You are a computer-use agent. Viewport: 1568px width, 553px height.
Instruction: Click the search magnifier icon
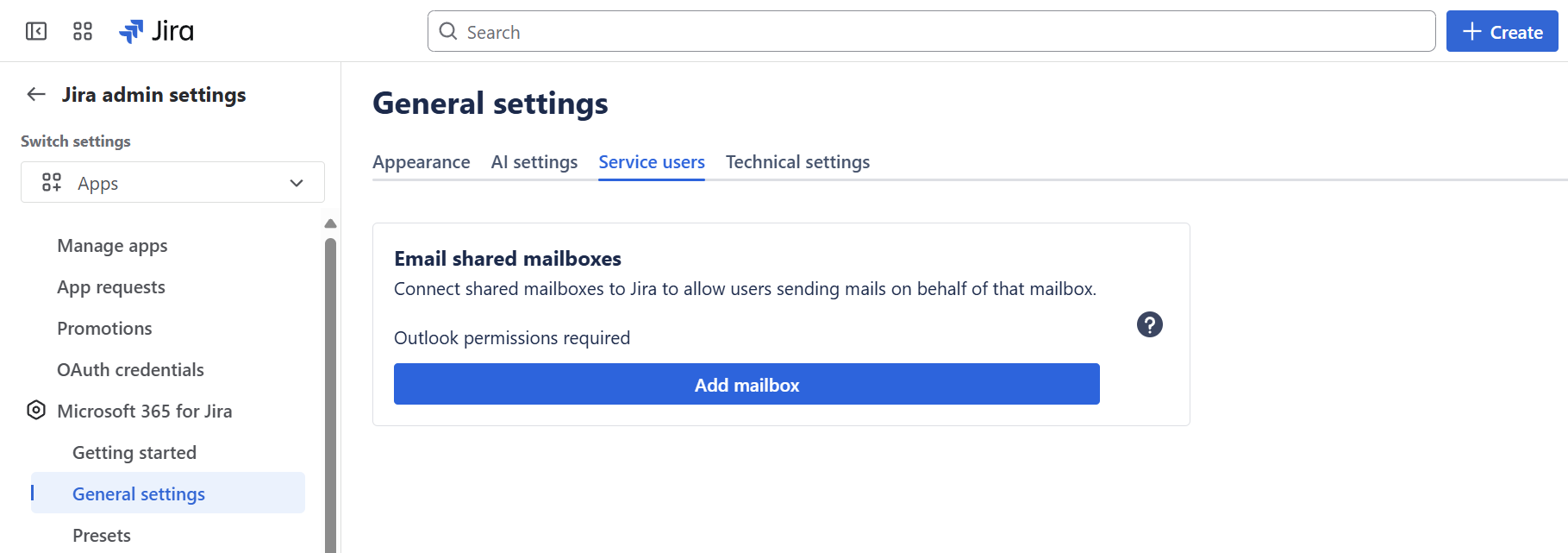[448, 32]
